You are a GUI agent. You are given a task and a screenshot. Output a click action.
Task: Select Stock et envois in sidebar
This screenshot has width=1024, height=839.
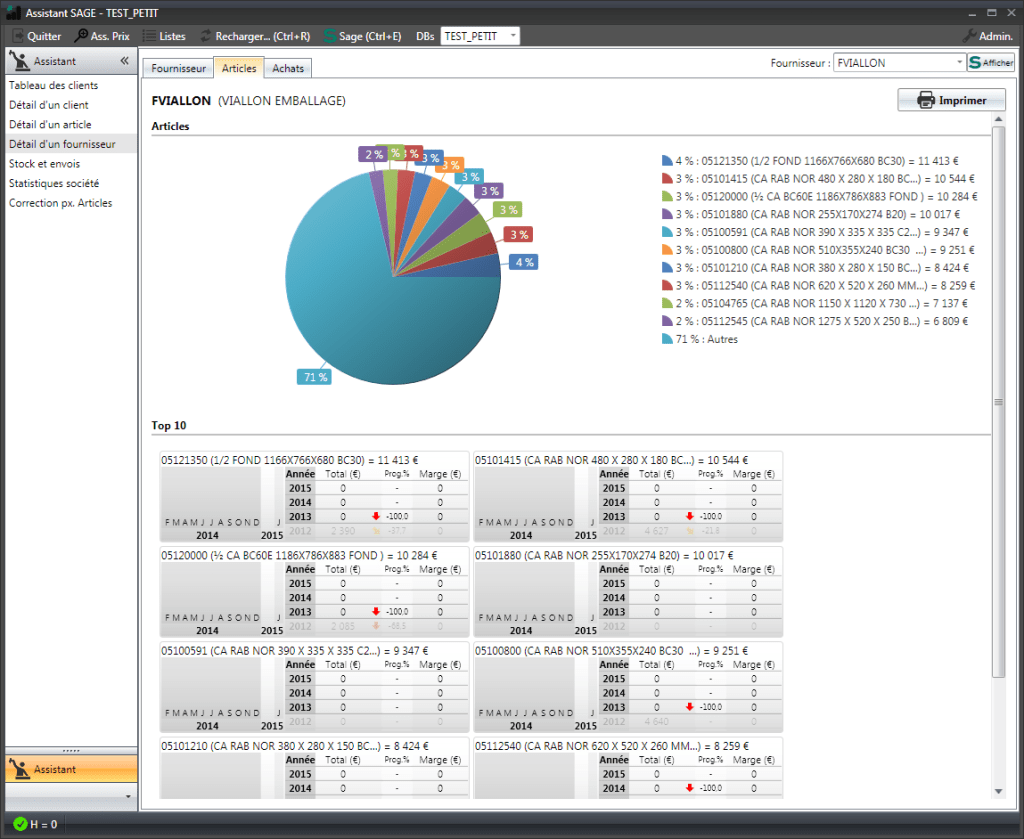click(44, 164)
